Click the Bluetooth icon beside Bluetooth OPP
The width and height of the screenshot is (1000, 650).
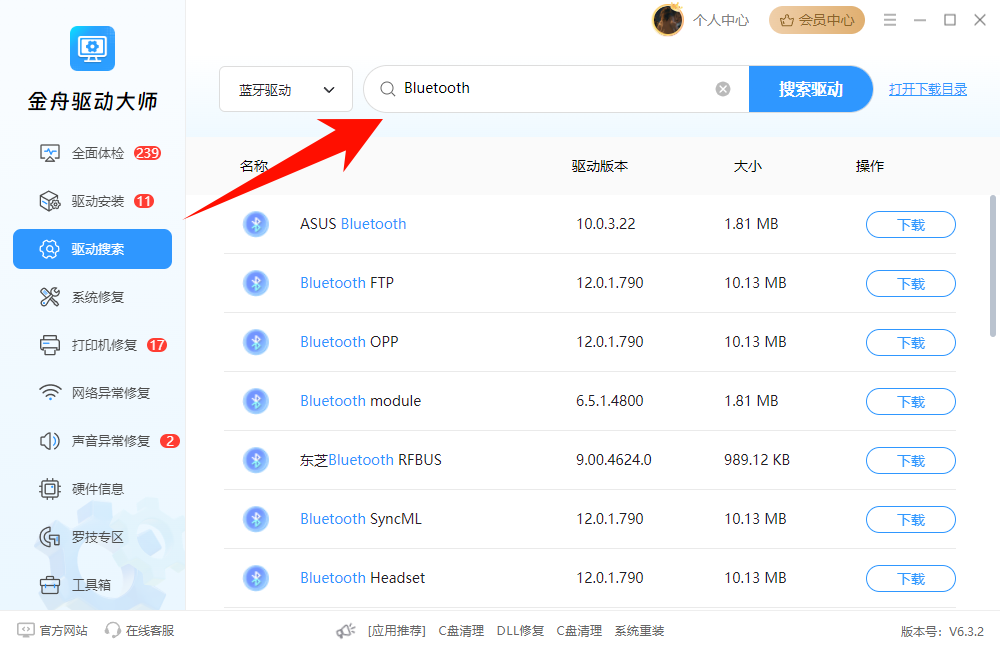[x=256, y=342]
